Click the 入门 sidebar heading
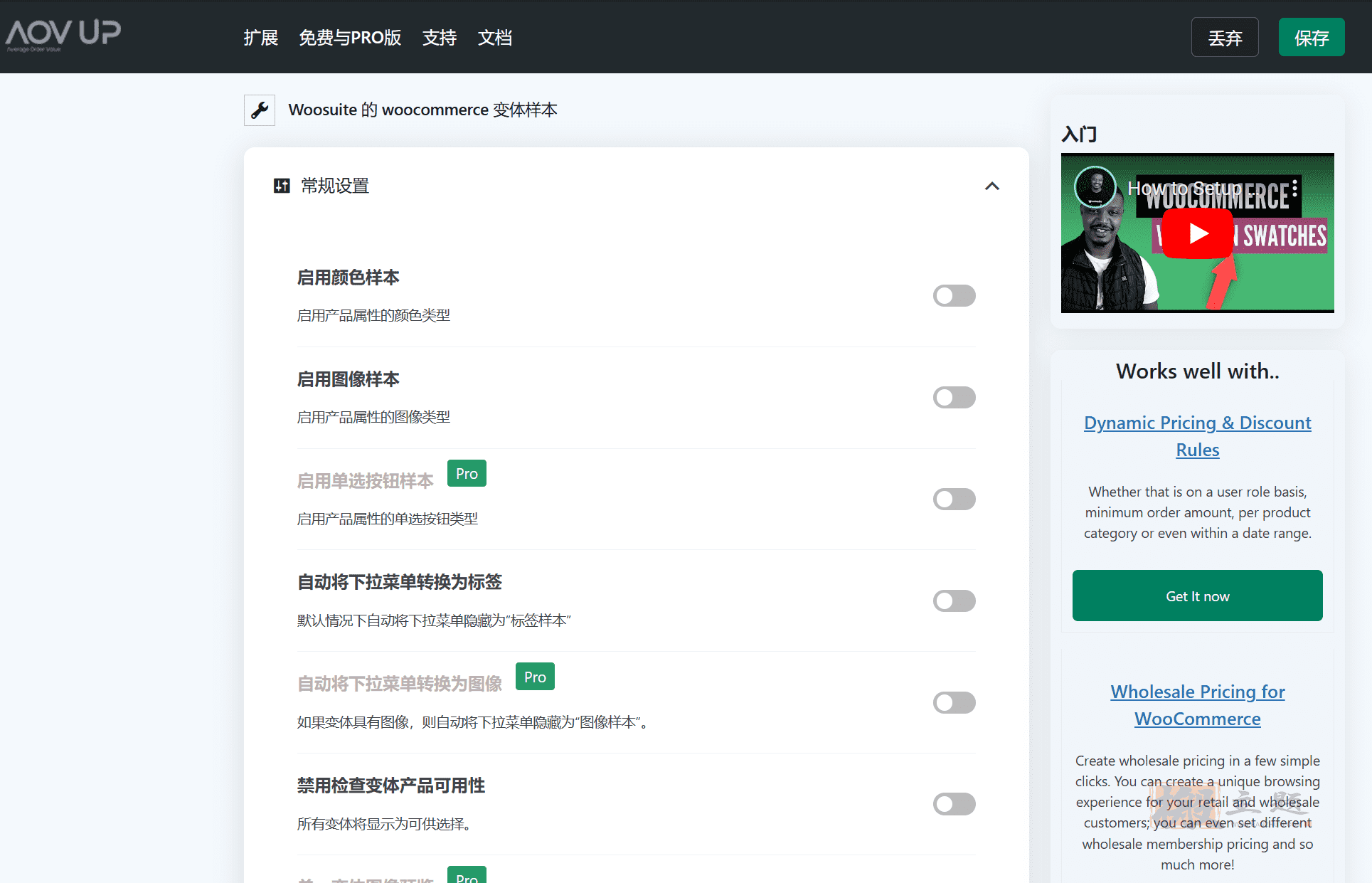Image resolution: width=1372 pixels, height=883 pixels. tap(1080, 134)
